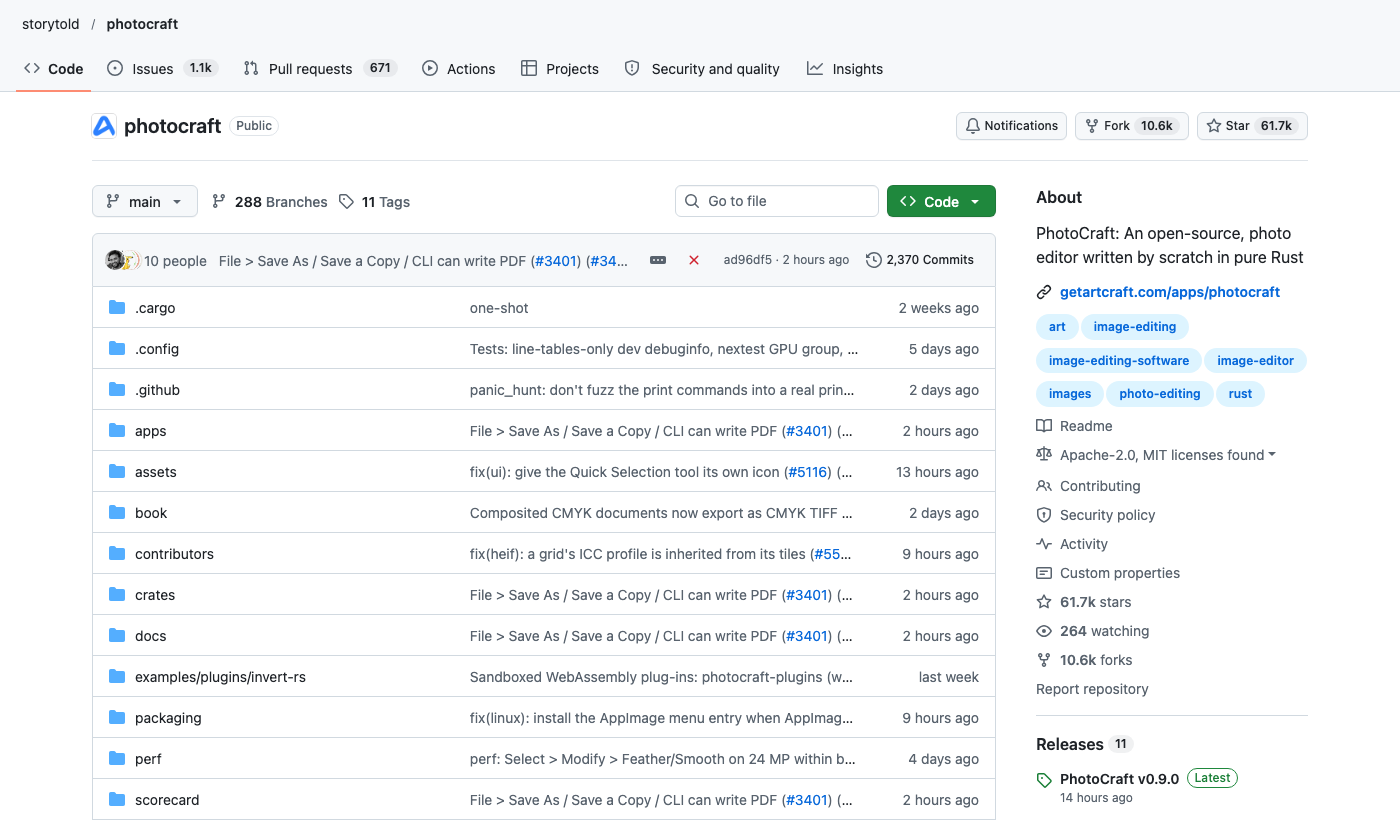The height and width of the screenshot is (820, 1400).
Task: Click the .github folder icon
Action: tap(117, 390)
